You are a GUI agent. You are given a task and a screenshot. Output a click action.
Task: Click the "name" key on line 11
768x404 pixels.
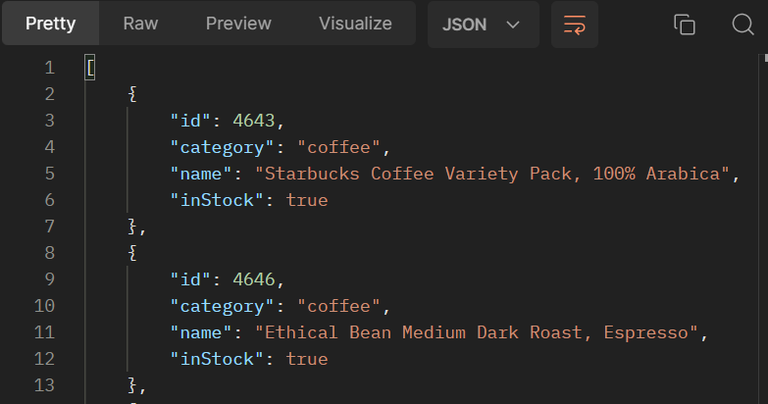[x=201, y=333]
